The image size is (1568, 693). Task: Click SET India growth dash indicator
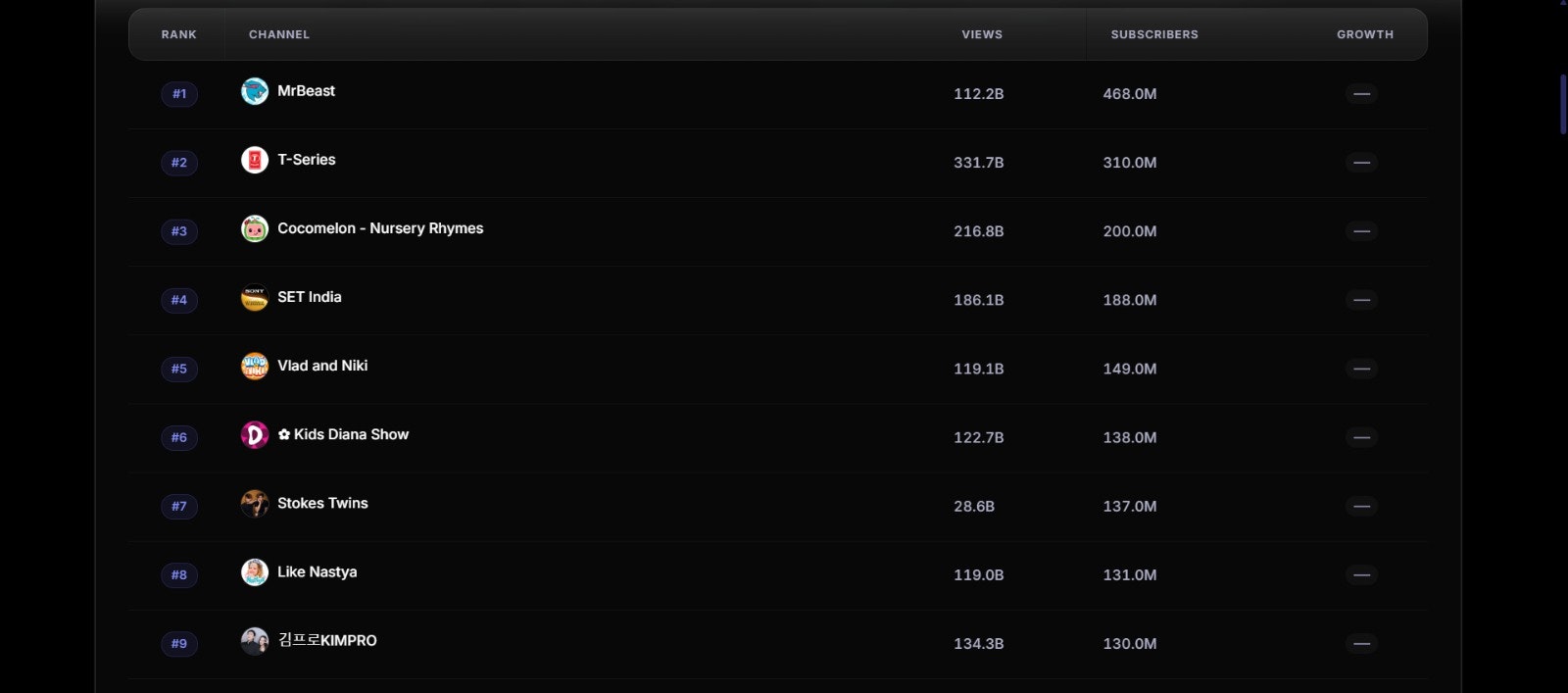coord(1361,300)
